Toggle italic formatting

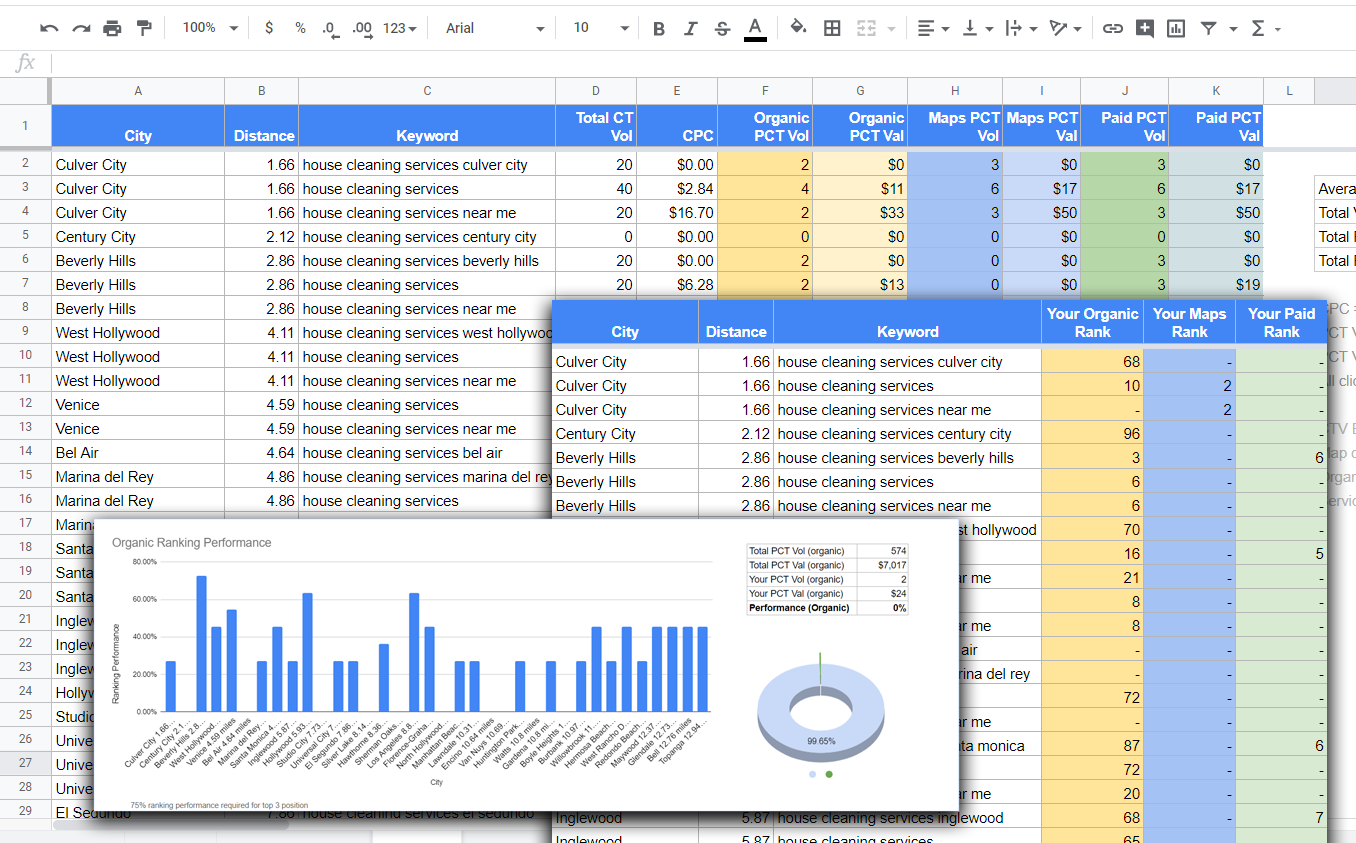pos(690,28)
